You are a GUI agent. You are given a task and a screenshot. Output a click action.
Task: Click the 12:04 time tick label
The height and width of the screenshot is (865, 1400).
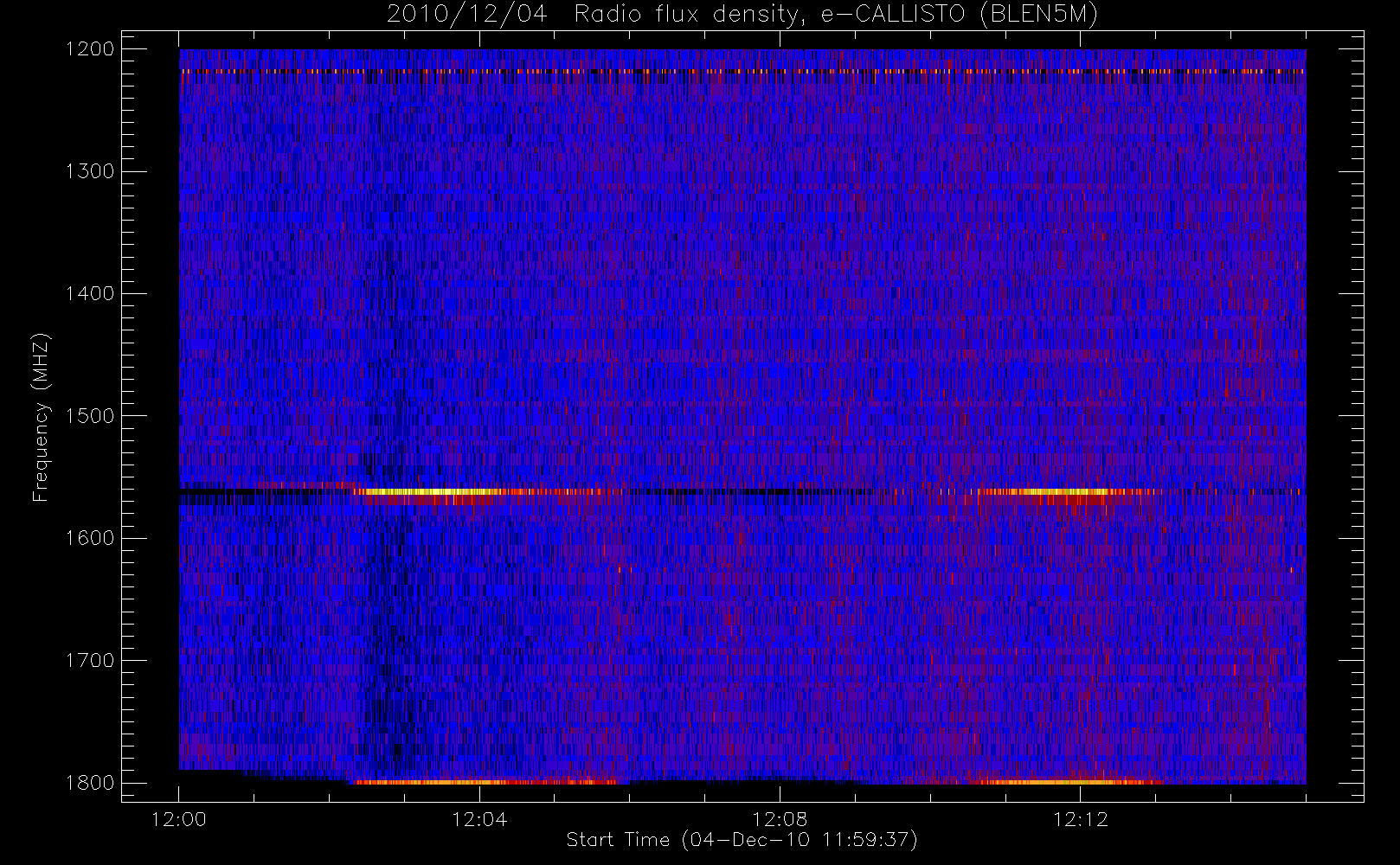[x=479, y=819]
